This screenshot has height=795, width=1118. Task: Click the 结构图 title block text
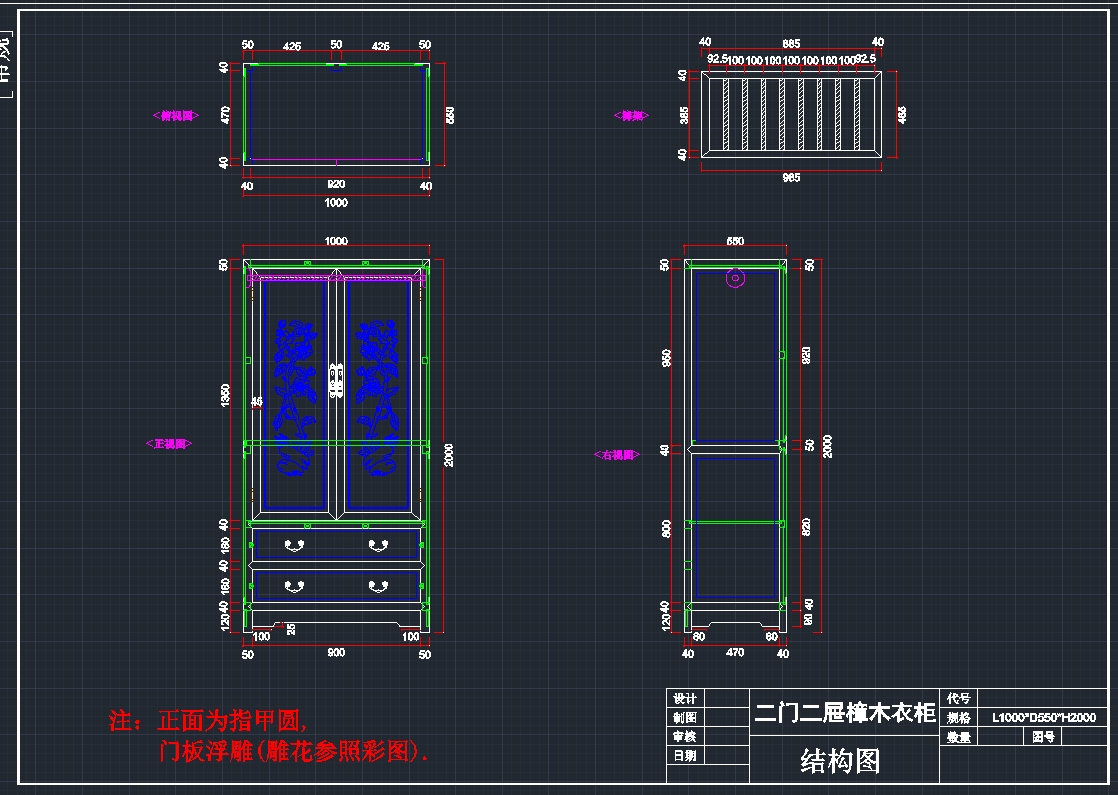pyautogui.click(x=840, y=761)
